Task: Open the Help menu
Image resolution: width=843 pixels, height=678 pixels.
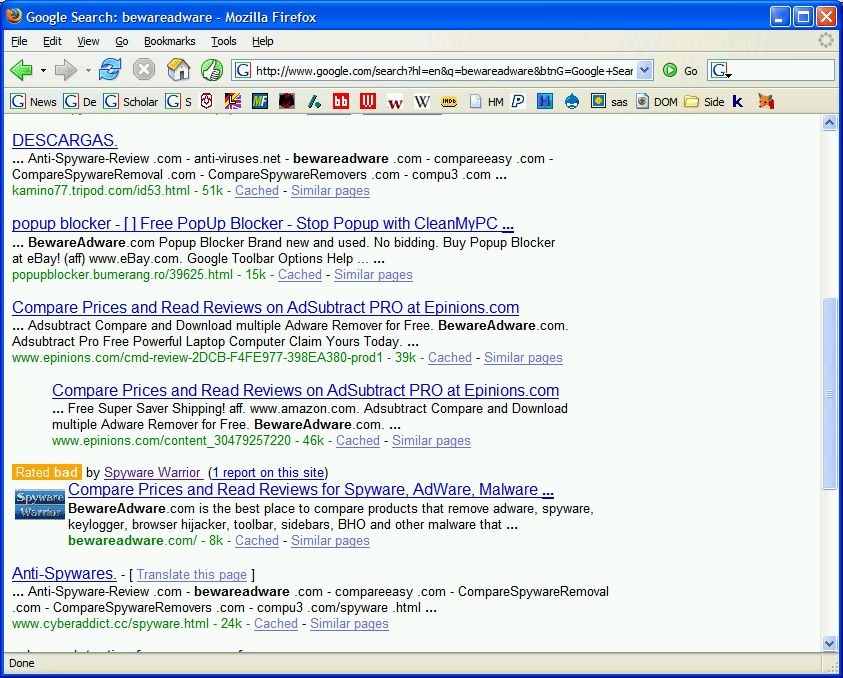Action: [x=262, y=41]
